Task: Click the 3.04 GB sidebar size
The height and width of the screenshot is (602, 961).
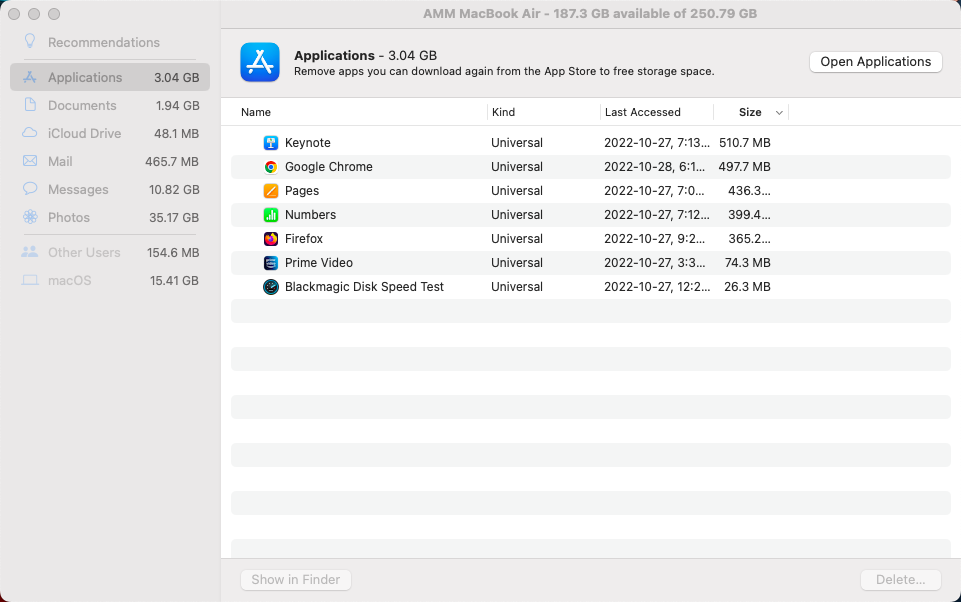Action: (177, 77)
